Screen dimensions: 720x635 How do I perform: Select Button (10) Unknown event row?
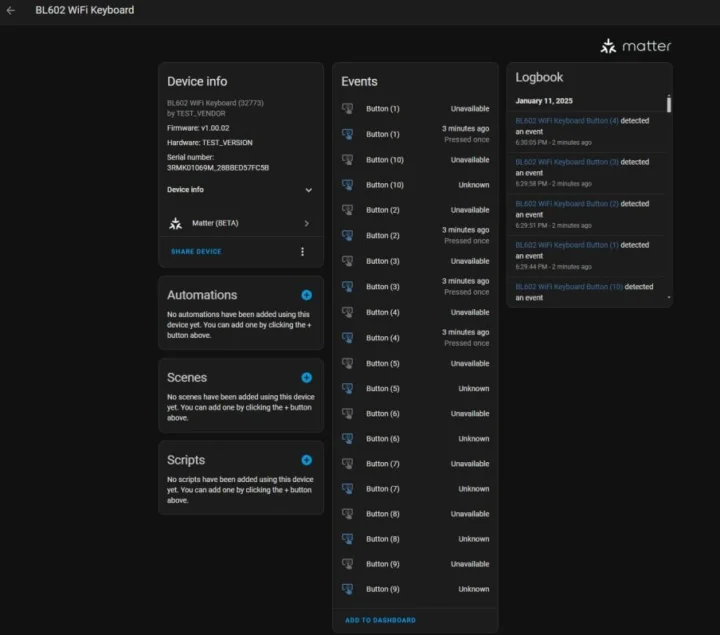(415, 185)
